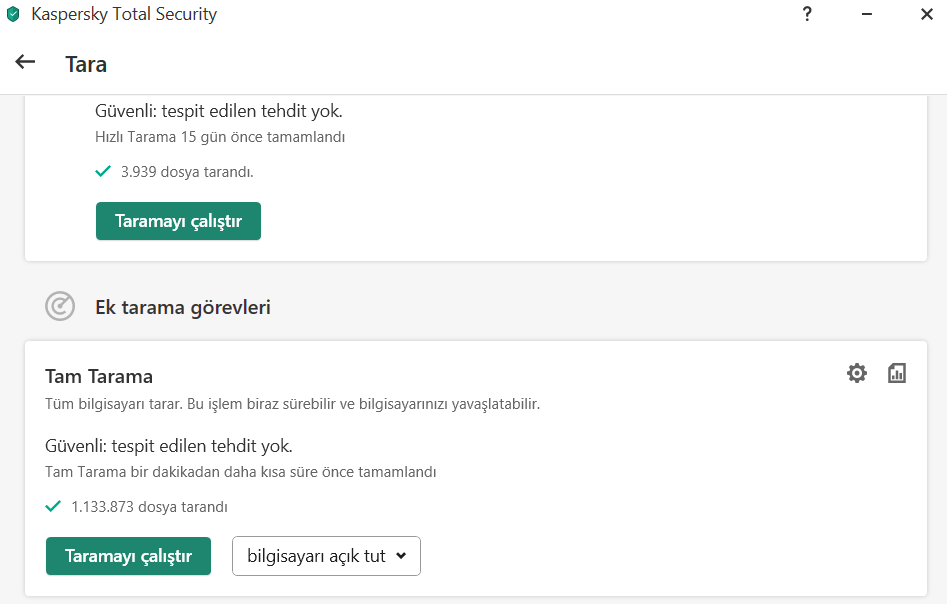
Task: Start Tam Tarama with Taramayı çalıştır button
Action: tap(128, 556)
